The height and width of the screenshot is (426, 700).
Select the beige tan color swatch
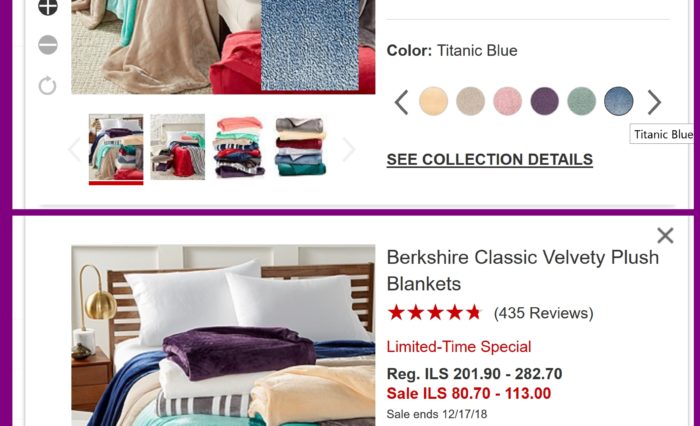(x=471, y=101)
